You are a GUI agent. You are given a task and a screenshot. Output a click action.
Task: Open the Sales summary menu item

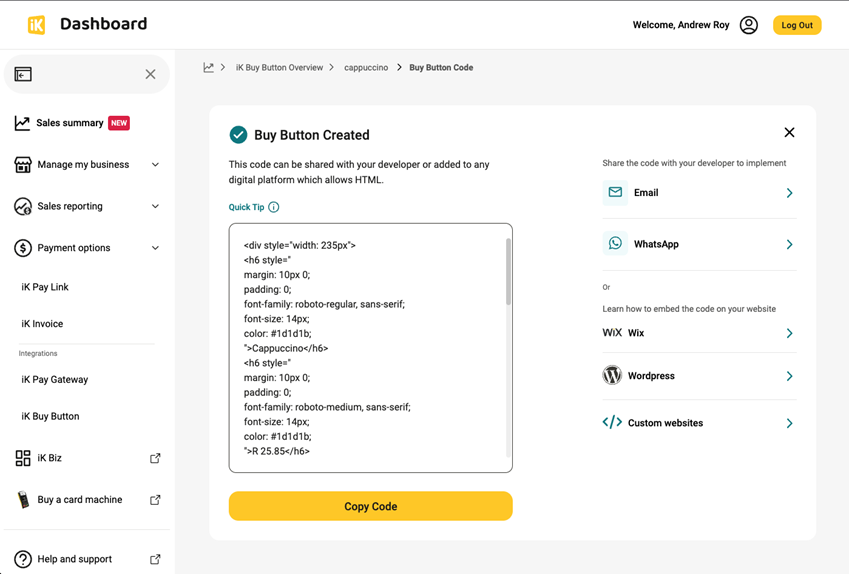(x=70, y=123)
